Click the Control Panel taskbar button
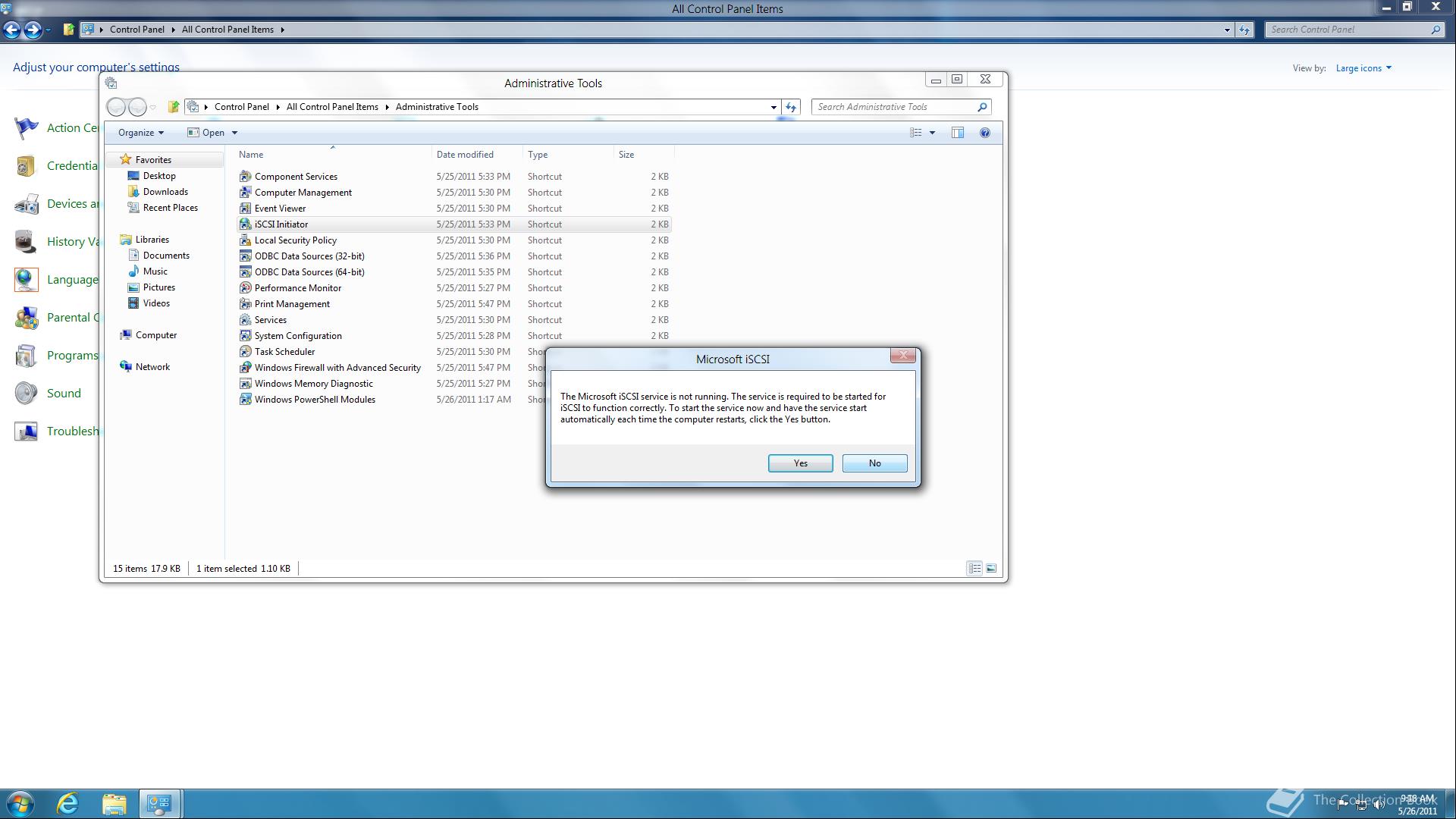 click(x=159, y=804)
